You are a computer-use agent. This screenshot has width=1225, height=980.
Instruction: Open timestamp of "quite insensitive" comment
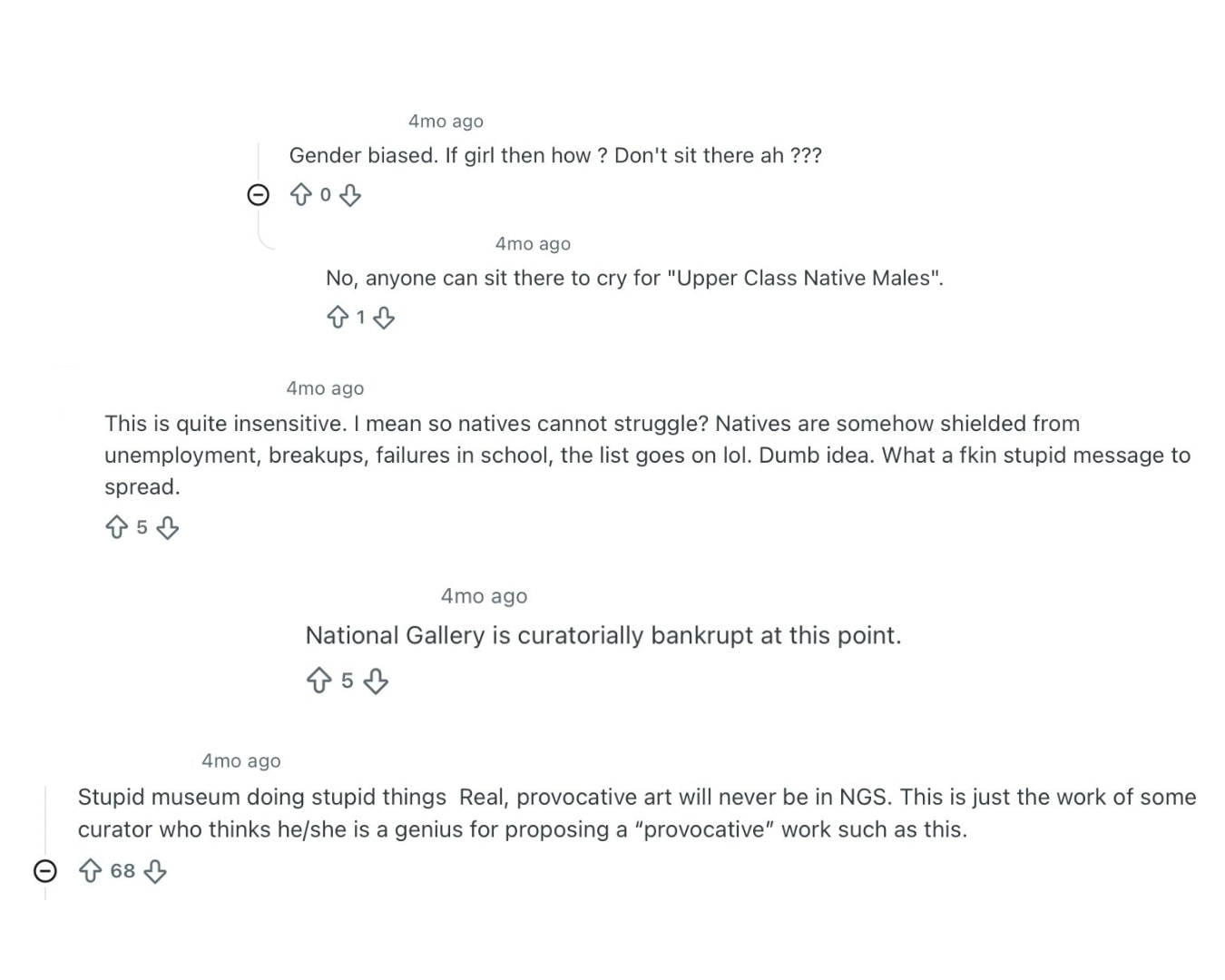(325, 388)
